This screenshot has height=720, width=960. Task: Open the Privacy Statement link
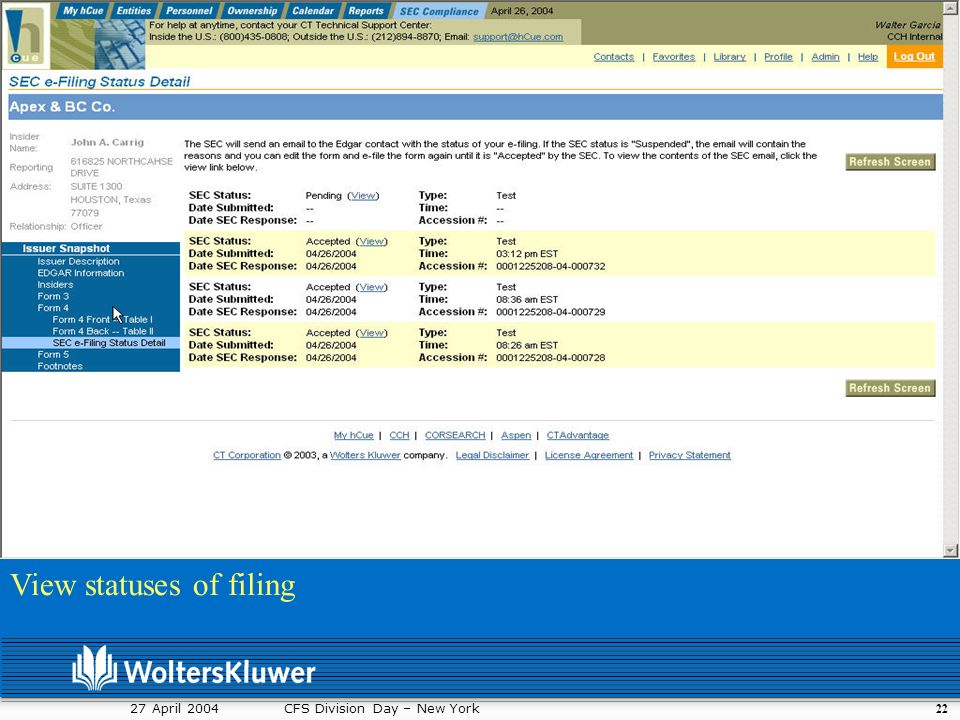click(690, 456)
